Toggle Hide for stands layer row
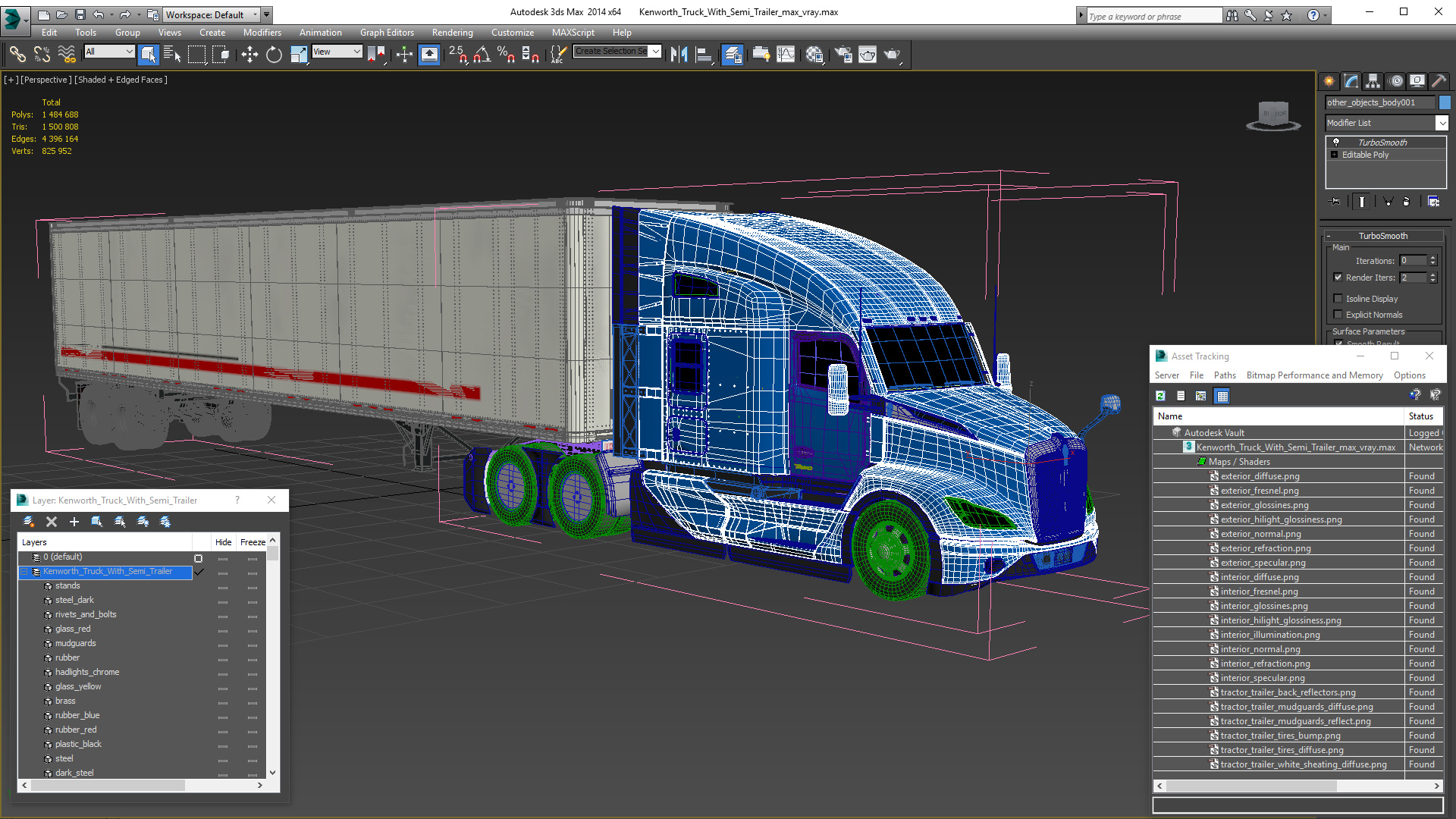This screenshot has height=819, width=1456. tap(223, 587)
